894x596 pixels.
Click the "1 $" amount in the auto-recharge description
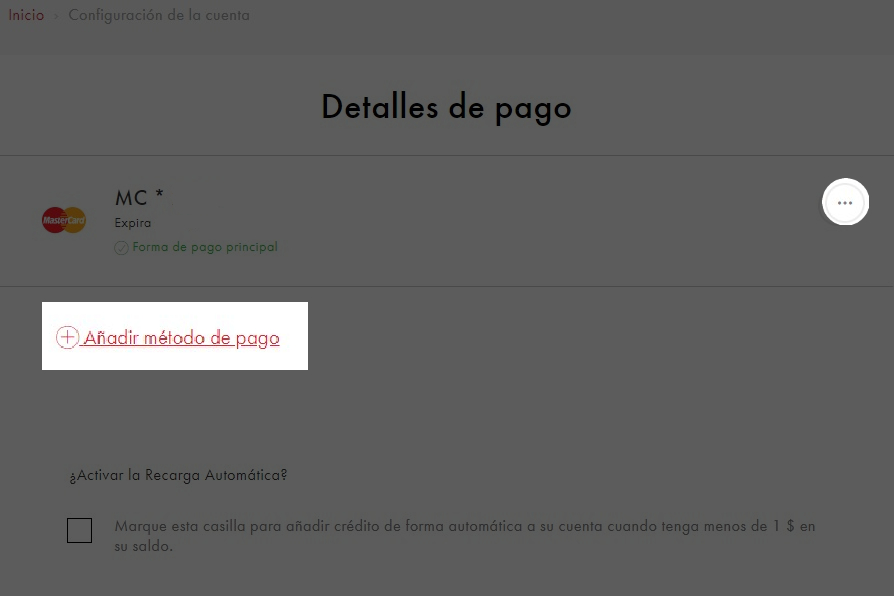783,526
